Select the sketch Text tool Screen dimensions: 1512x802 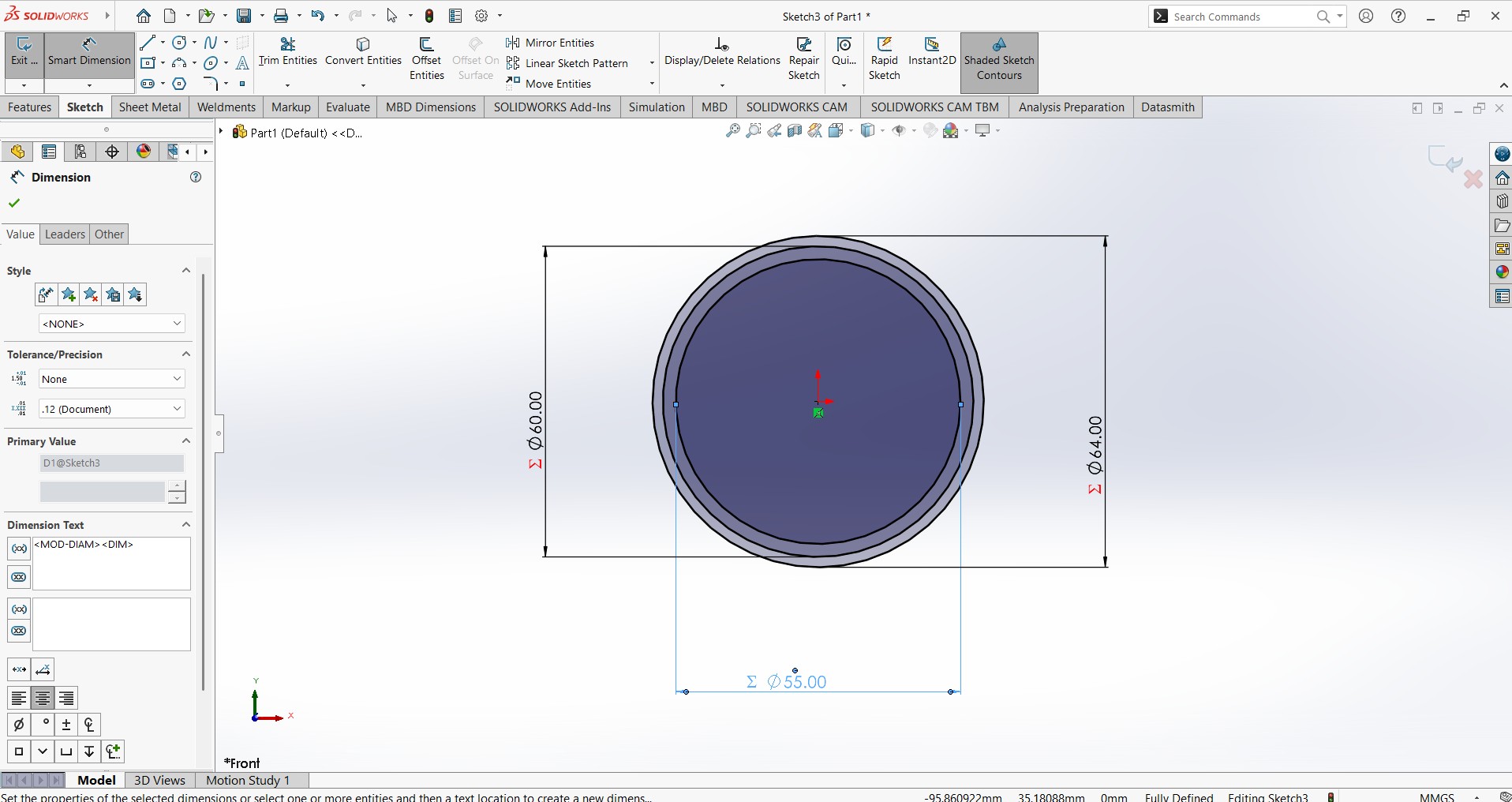click(242, 63)
